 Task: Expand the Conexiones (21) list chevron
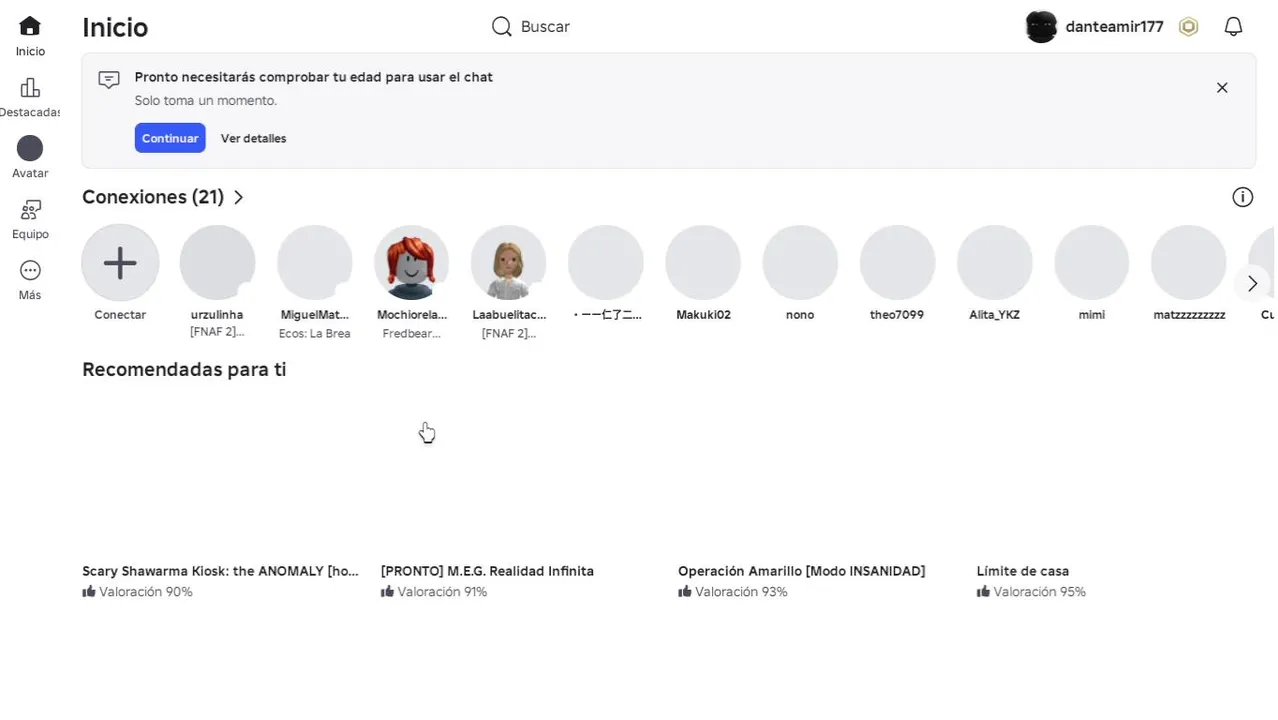[239, 198]
